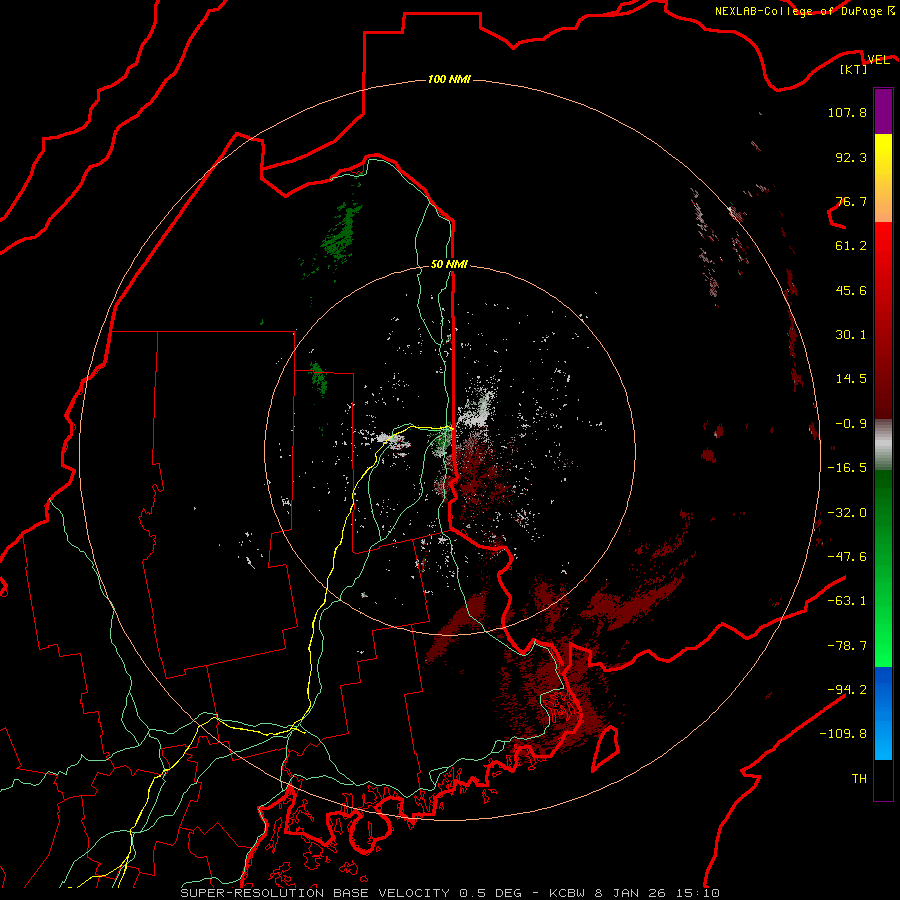Click the [KT] units label
The image size is (900, 900).
[x=854, y=69]
